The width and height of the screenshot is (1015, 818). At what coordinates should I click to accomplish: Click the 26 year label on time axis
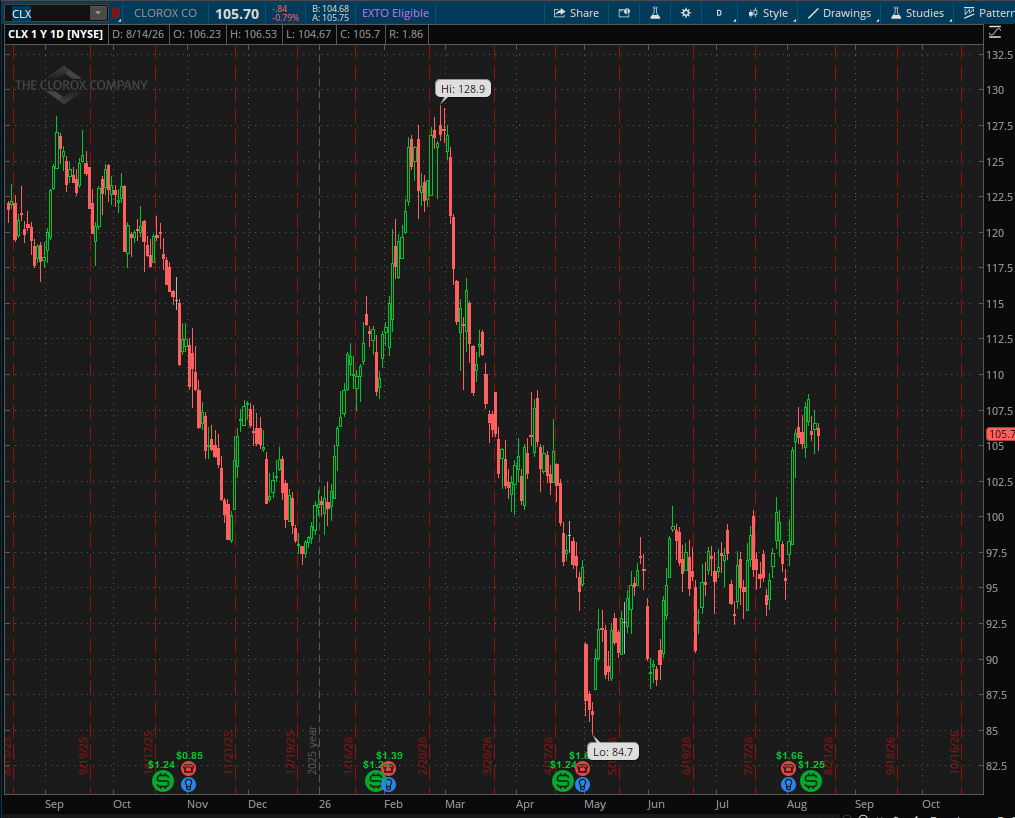pyautogui.click(x=325, y=804)
